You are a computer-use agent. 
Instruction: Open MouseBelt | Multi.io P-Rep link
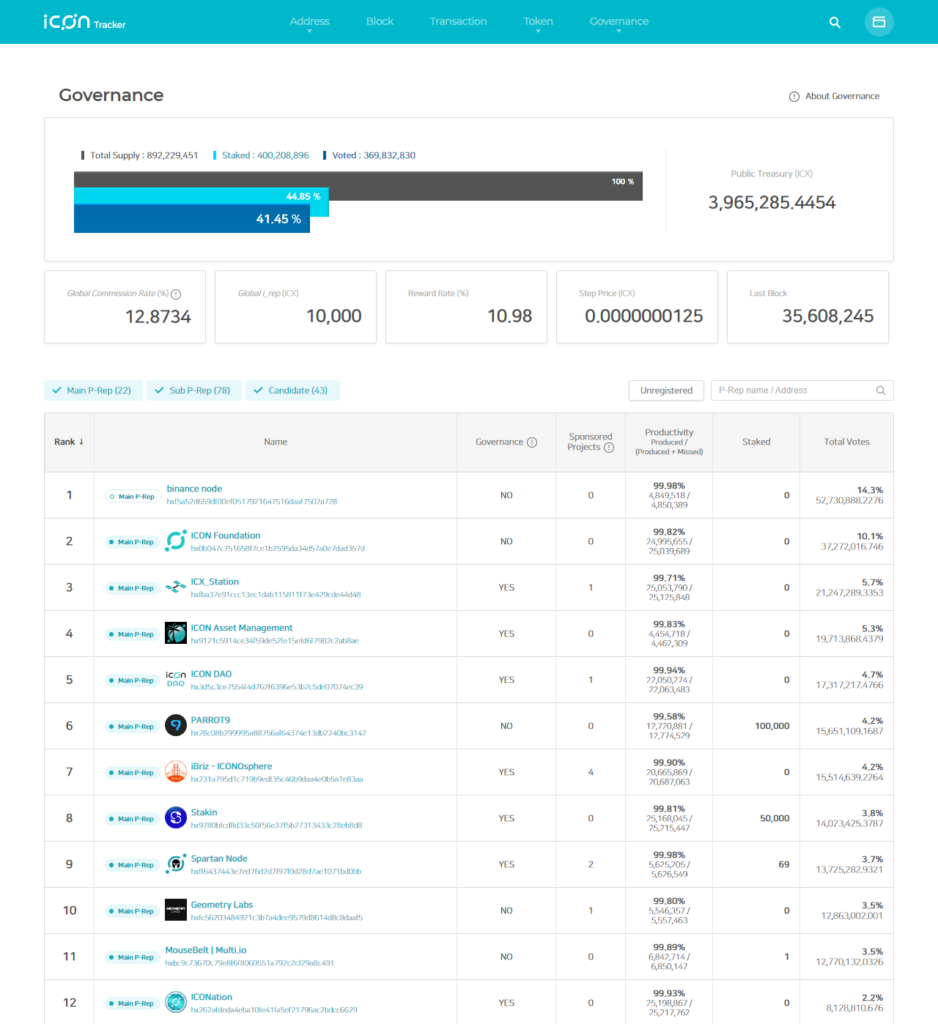coord(206,950)
